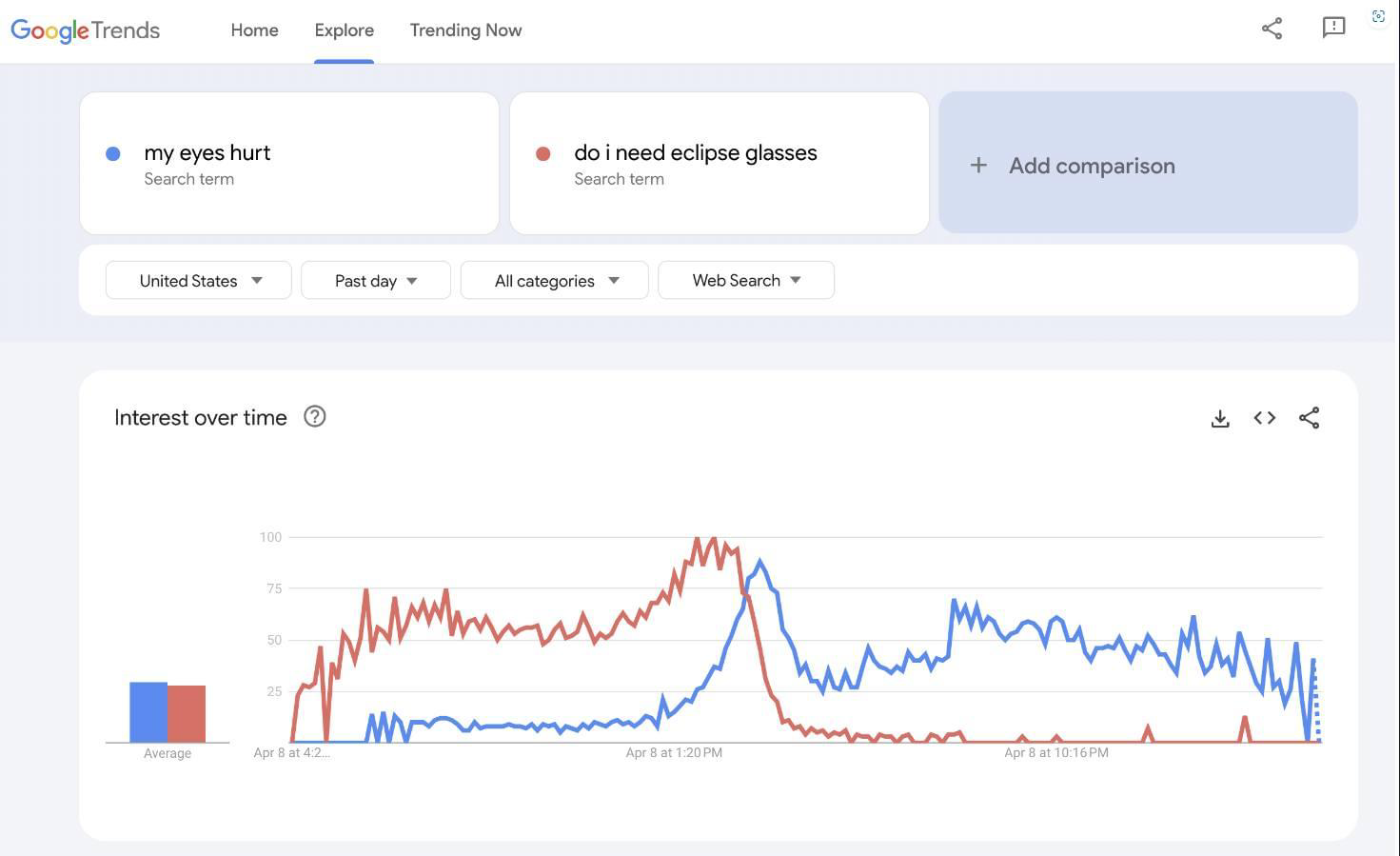Image resolution: width=1400 pixels, height=856 pixels.
Task: Click the plus icon in Add comparison
Action: pos(978,166)
